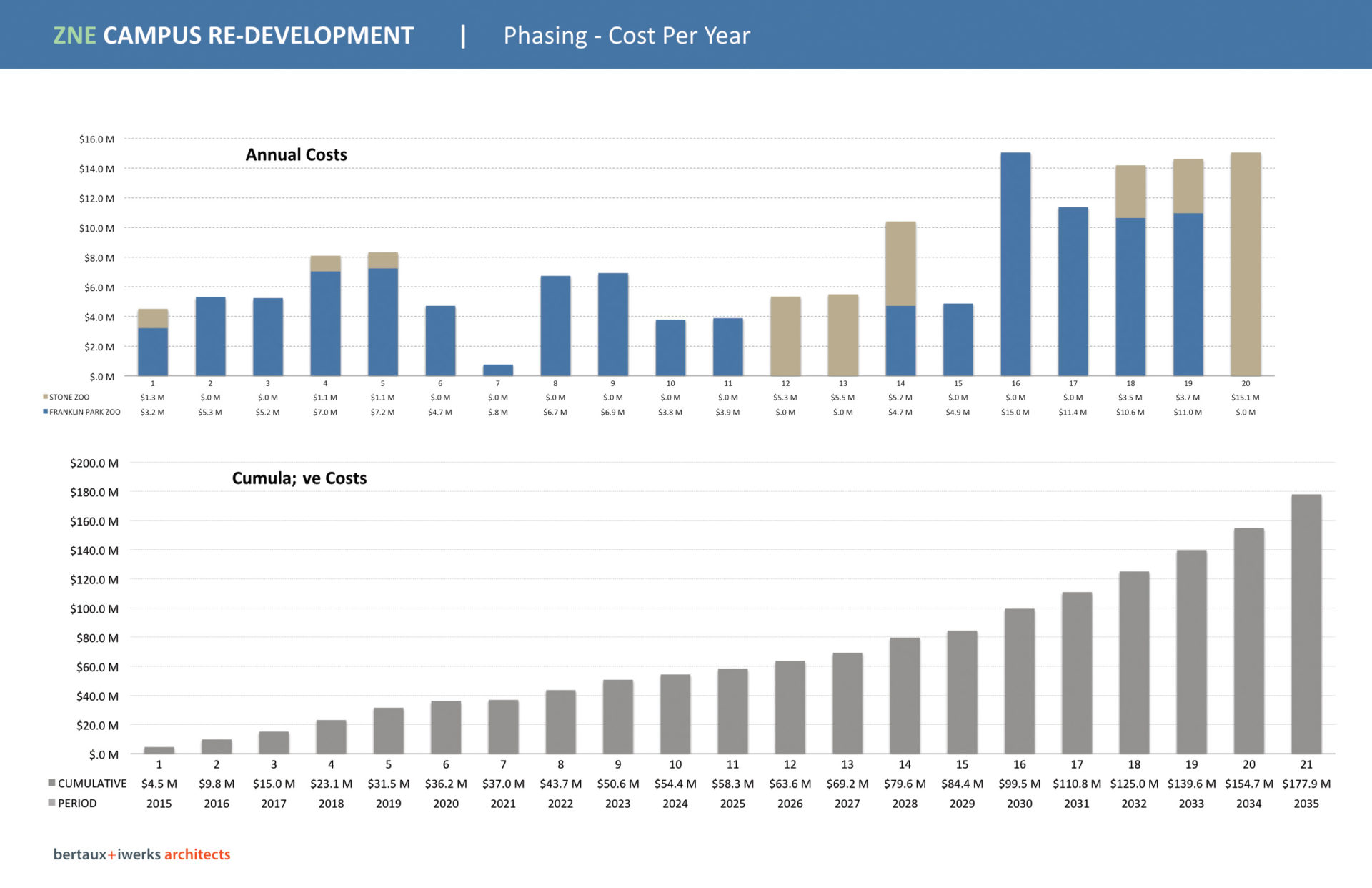
Task: Click the 2015 period label
Action: pyautogui.click(x=159, y=804)
